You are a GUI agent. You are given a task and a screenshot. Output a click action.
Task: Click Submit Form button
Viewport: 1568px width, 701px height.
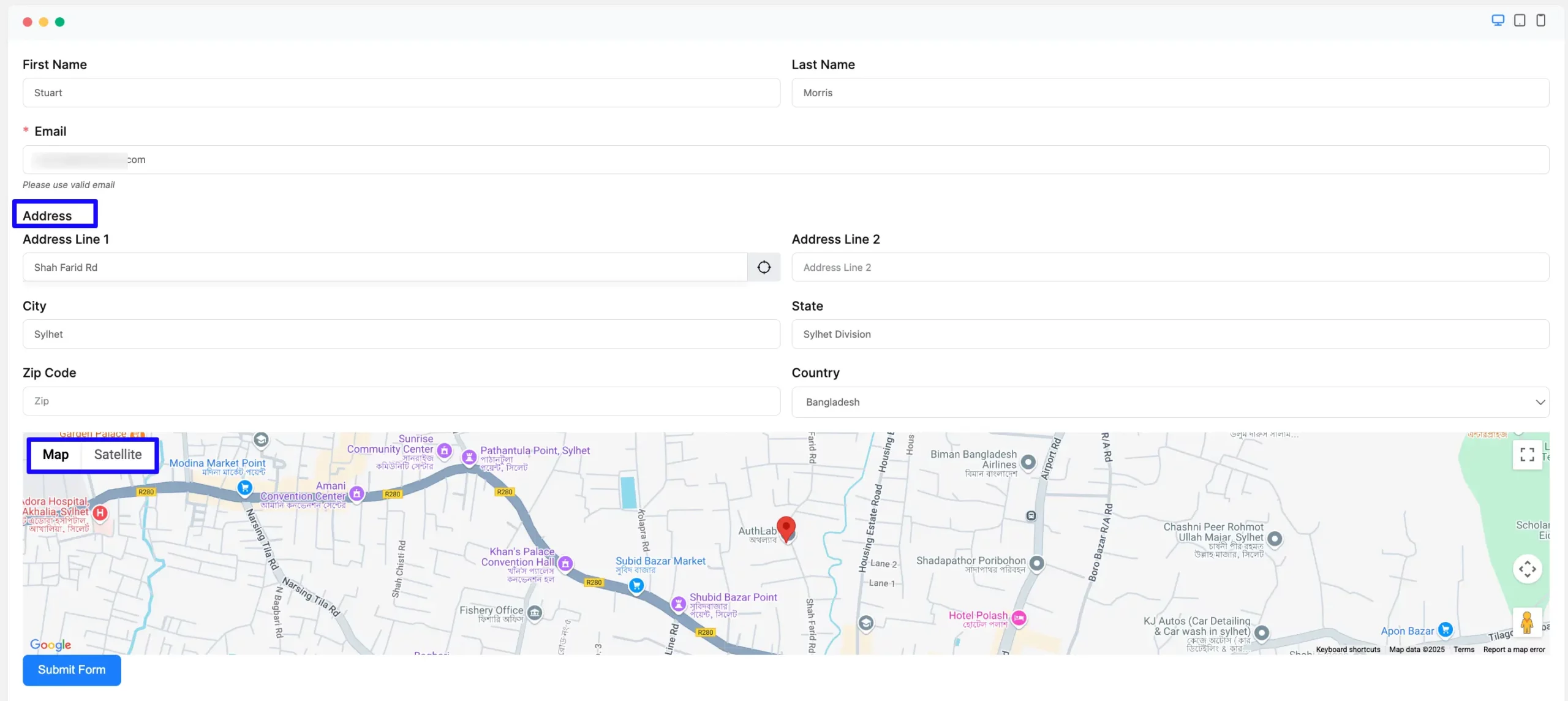72,670
